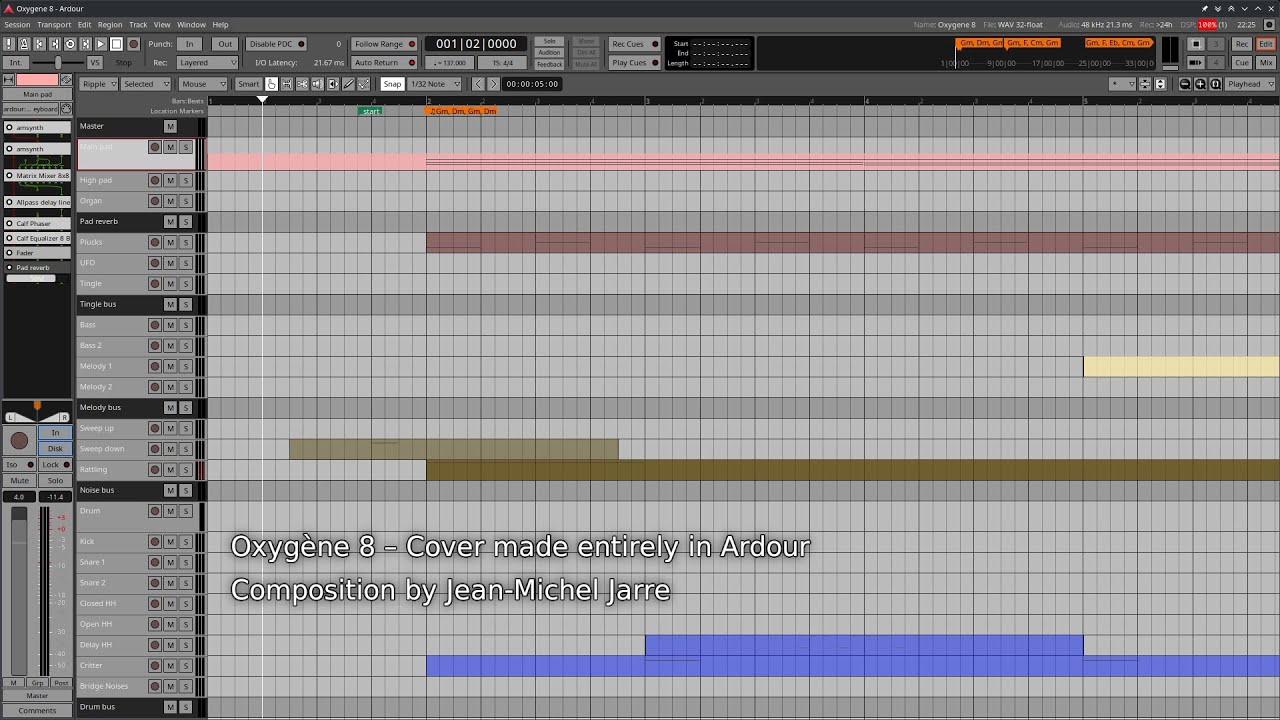The height and width of the screenshot is (720, 1280).
Task: Adjust the shuttle speed slider
Action: click(x=58, y=62)
